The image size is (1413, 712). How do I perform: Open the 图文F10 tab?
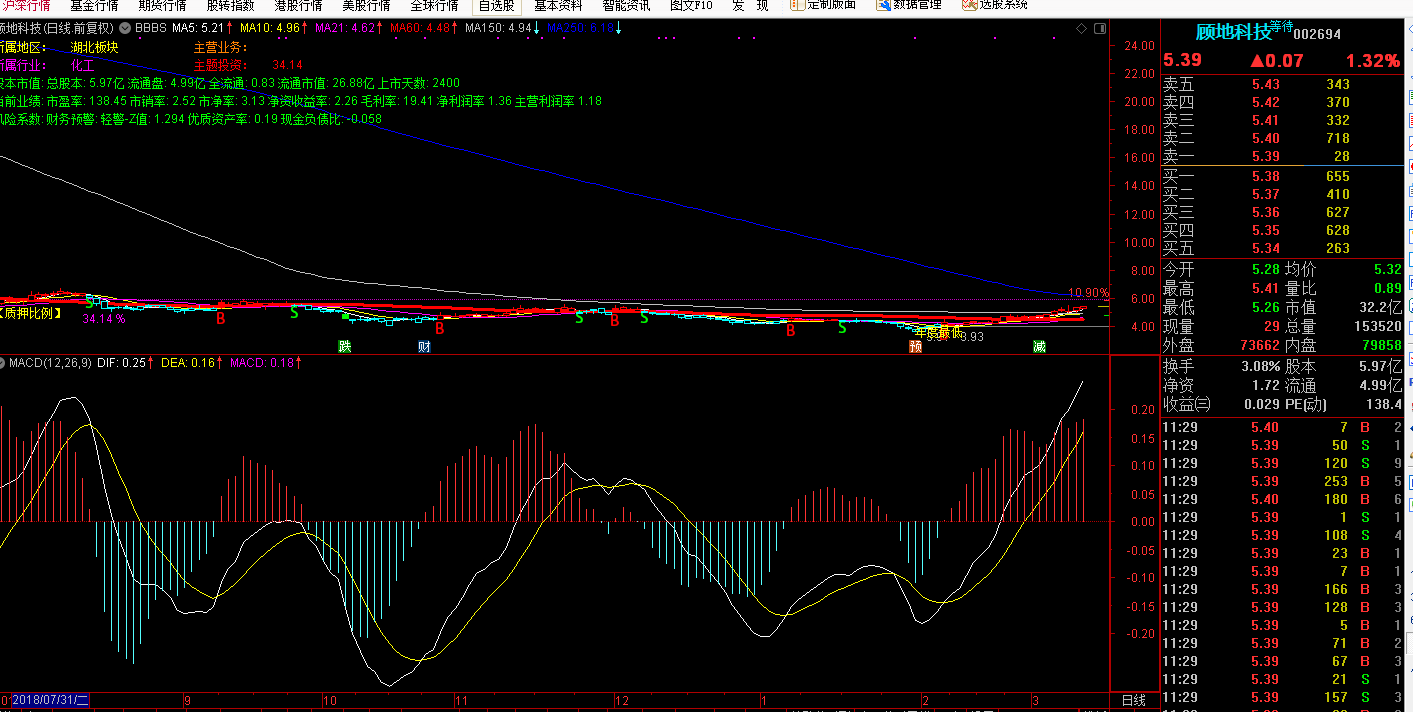tap(692, 5)
